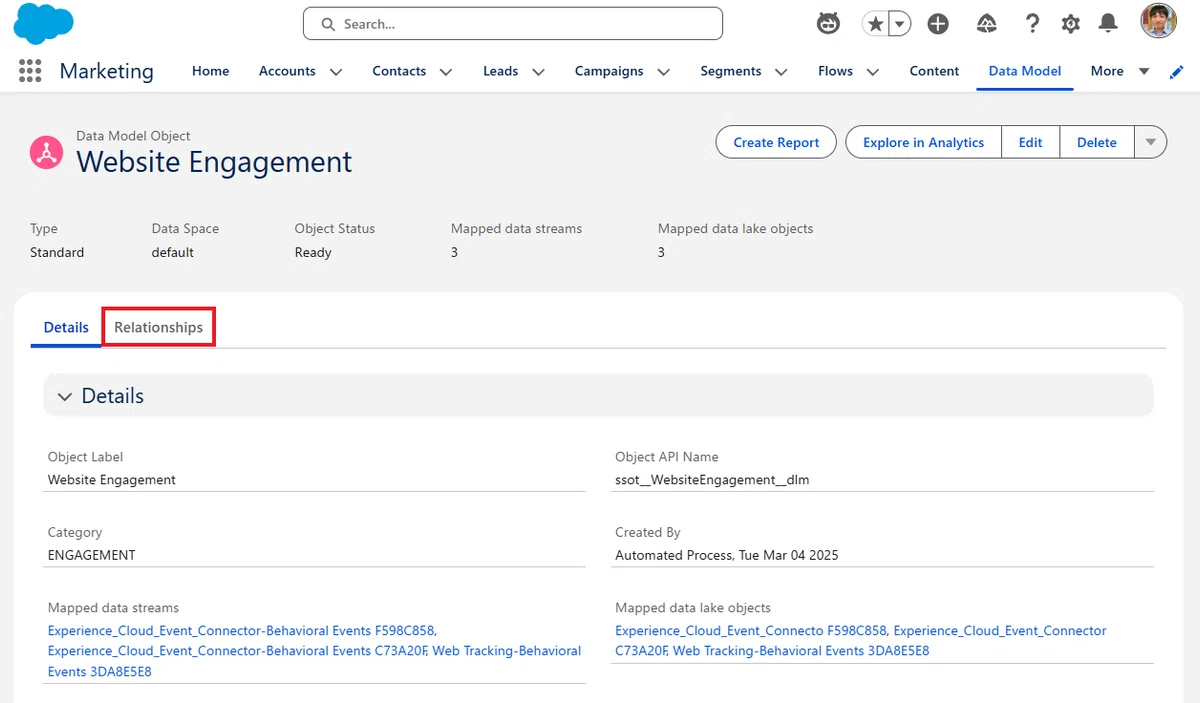Image resolution: width=1200 pixels, height=703 pixels.
Task: Focus the global Search field
Action: (513, 24)
